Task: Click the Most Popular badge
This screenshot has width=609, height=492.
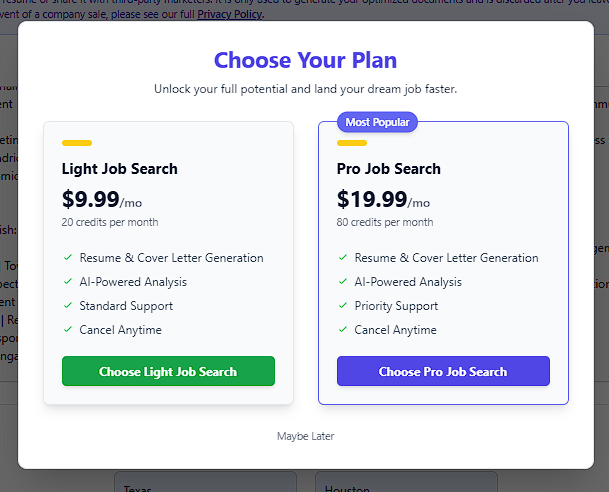Action: 377,122
